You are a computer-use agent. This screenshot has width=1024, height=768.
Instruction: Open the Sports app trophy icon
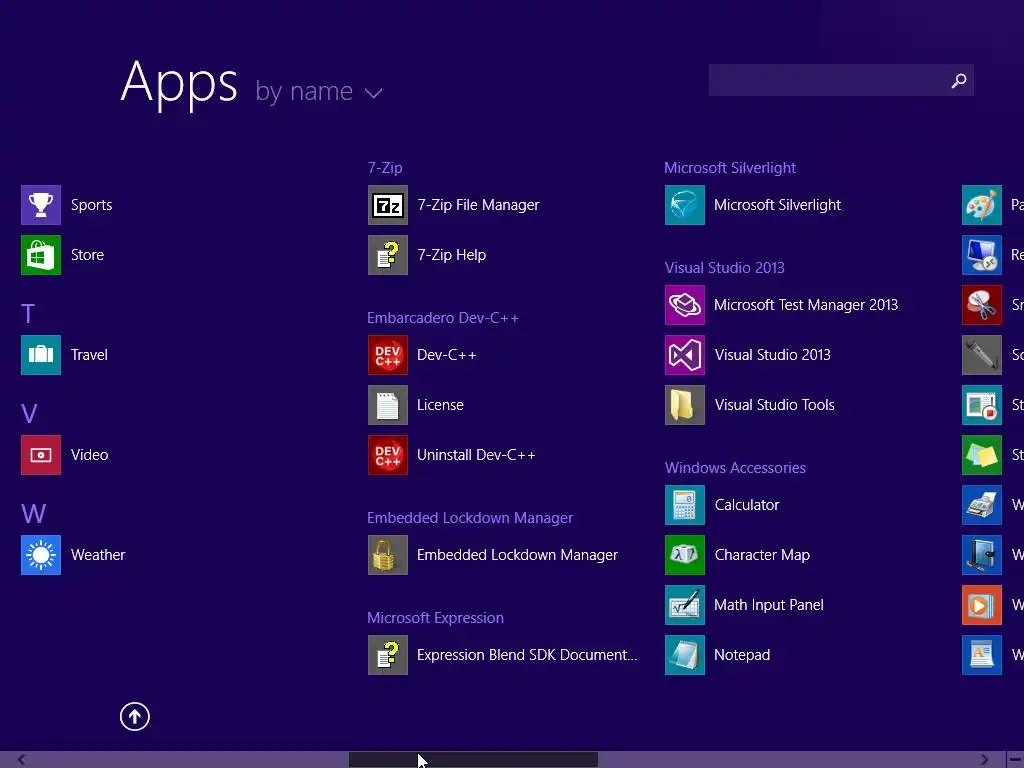[40, 205]
